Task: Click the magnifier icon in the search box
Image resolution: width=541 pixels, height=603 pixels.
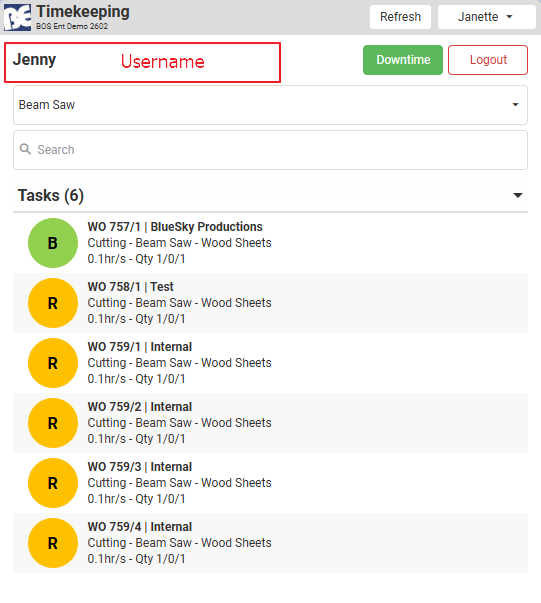Action: coord(25,149)
